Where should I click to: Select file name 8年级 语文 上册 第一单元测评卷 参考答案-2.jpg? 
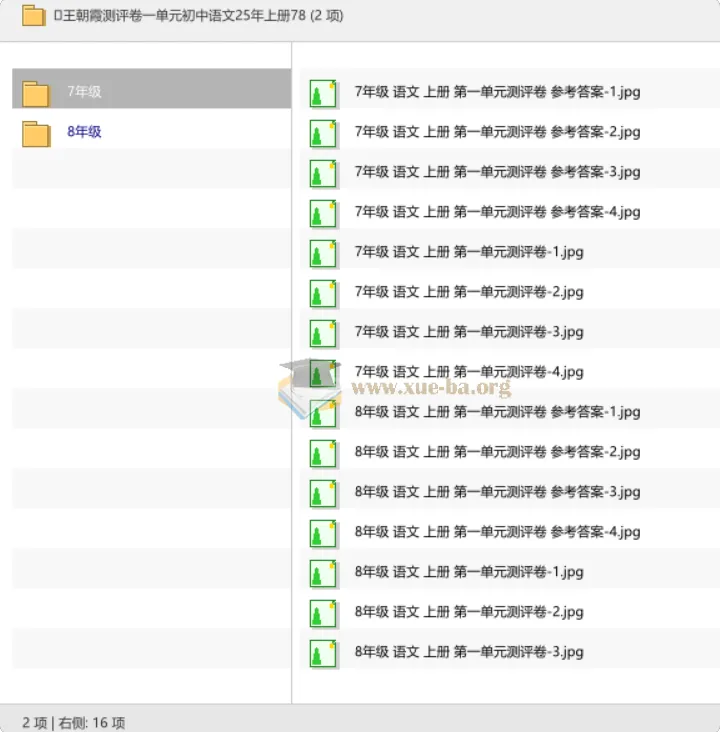coord(497,452)
